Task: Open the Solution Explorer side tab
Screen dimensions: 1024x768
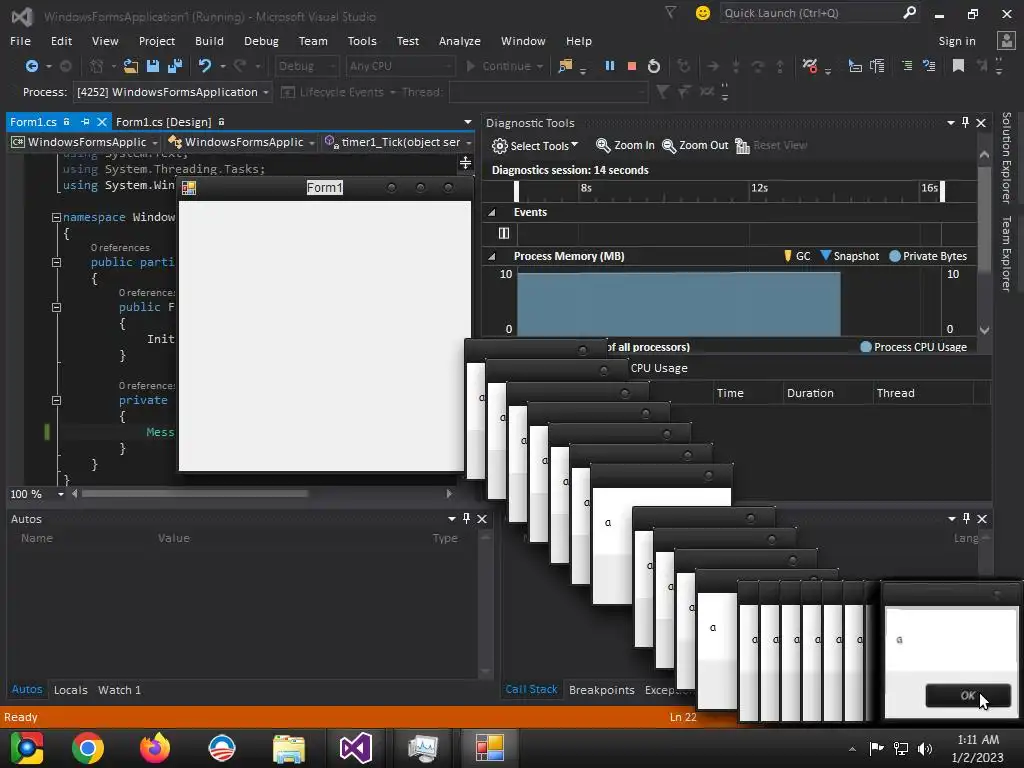Action: (1006, 157)
